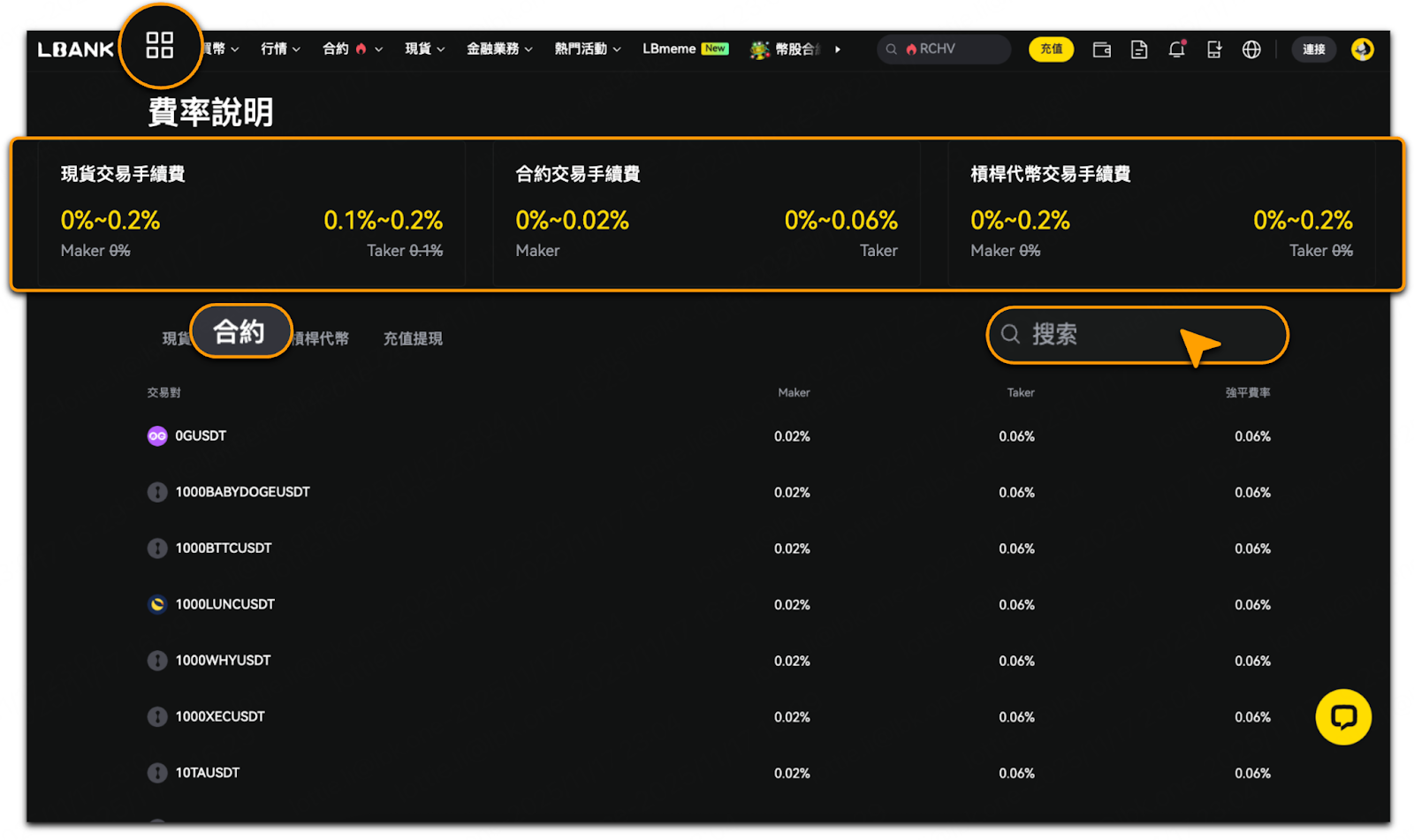Open the orders document icon
The height and width of the screenshot is (840, 1414).
(1139, 49)
